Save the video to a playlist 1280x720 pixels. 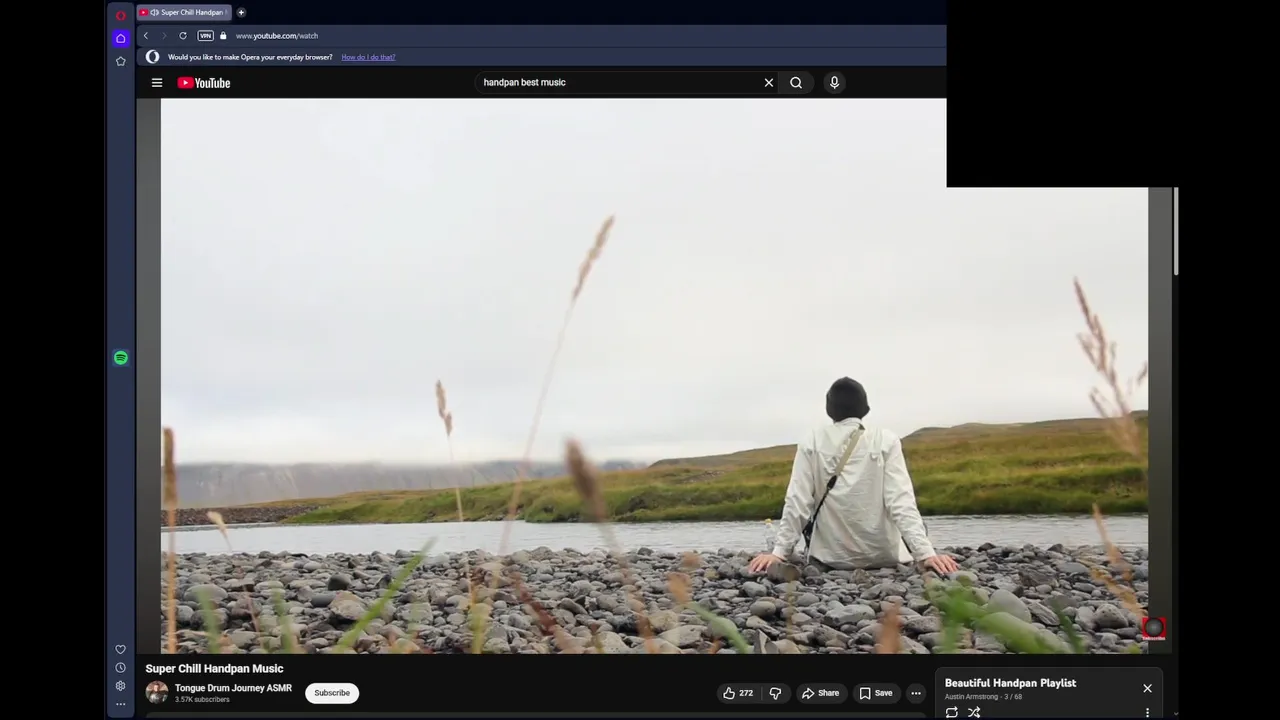[875, 693]
